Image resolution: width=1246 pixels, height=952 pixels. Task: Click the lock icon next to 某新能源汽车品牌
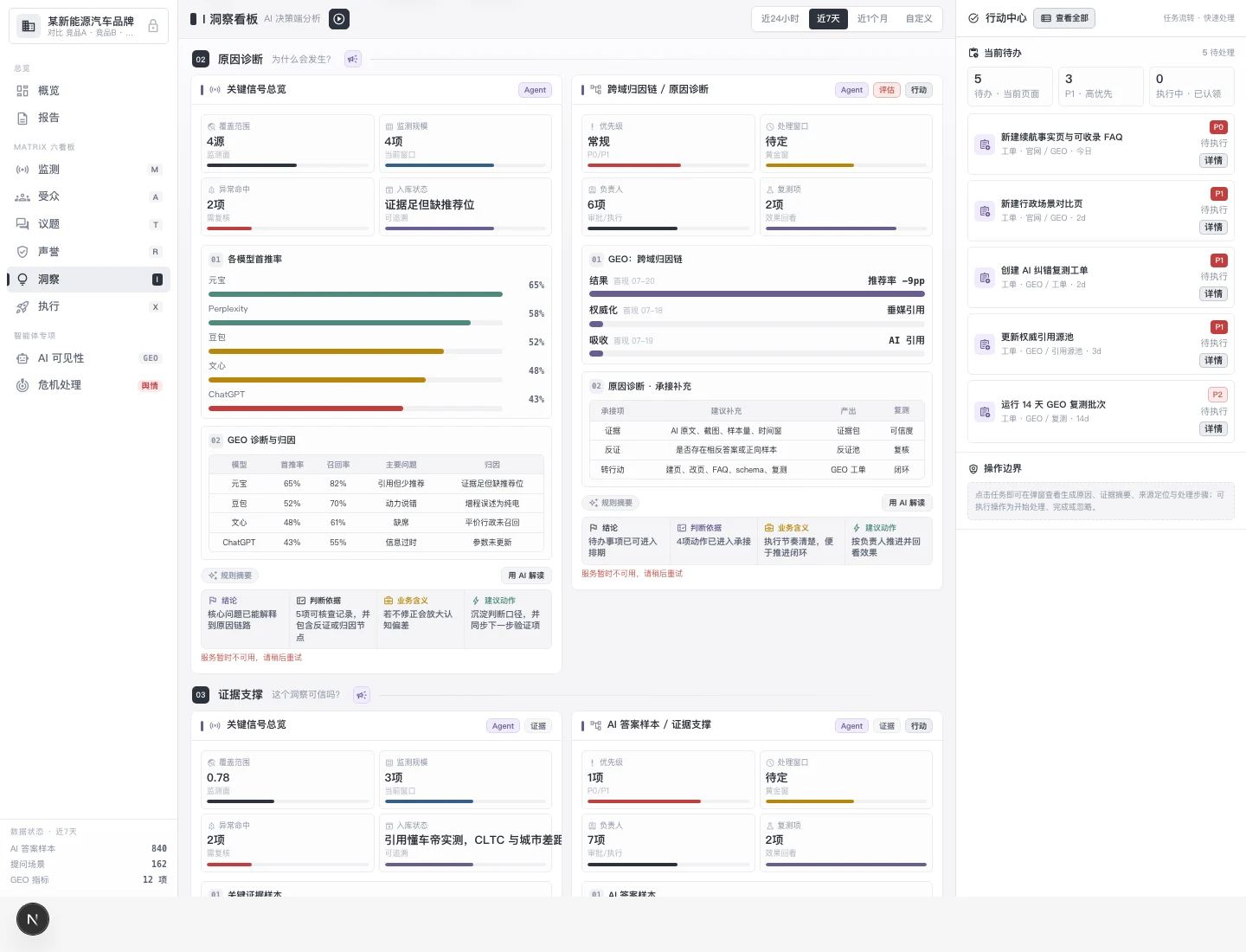pos(153,26)
